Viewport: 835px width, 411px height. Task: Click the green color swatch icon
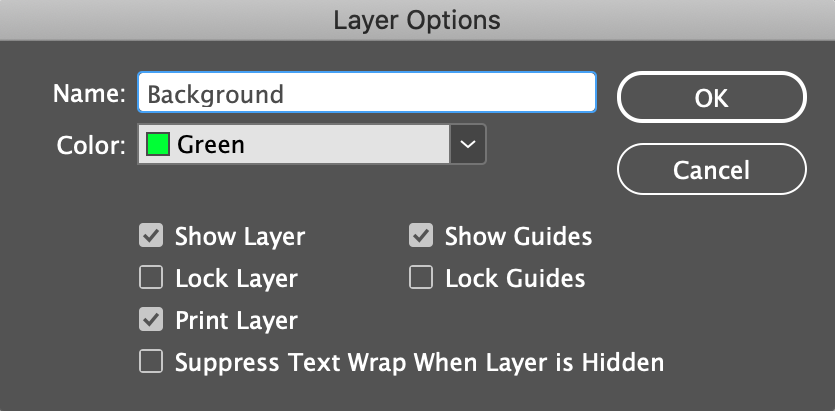click(158, 144)
